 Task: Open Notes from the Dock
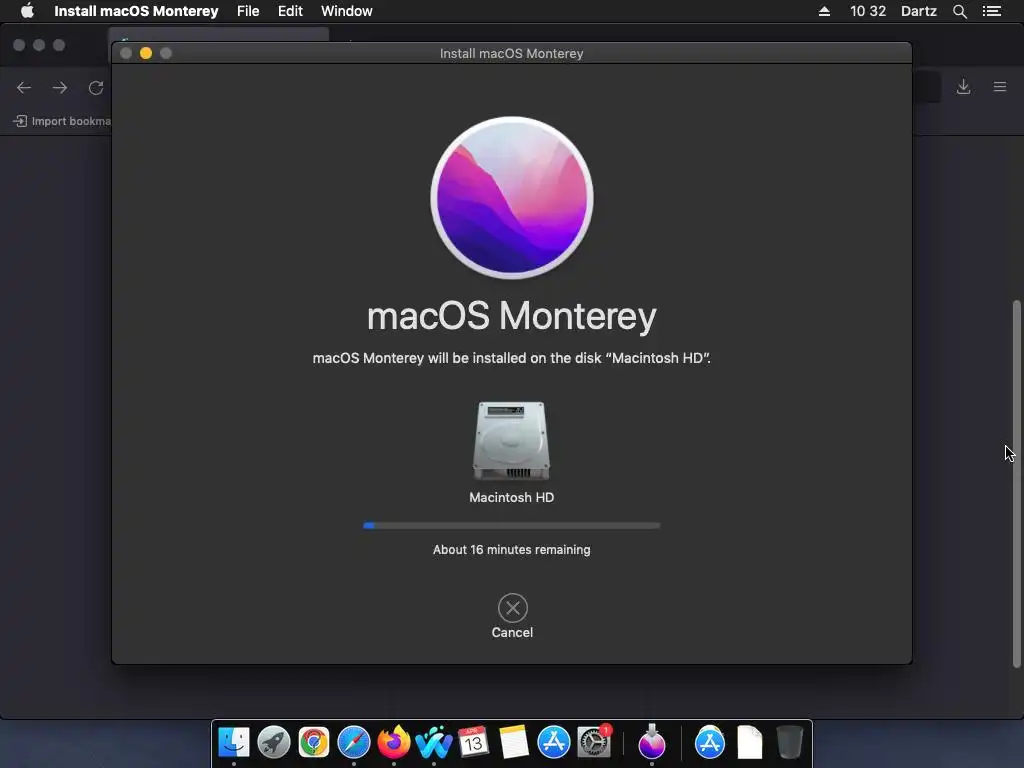tap(514, 743)
